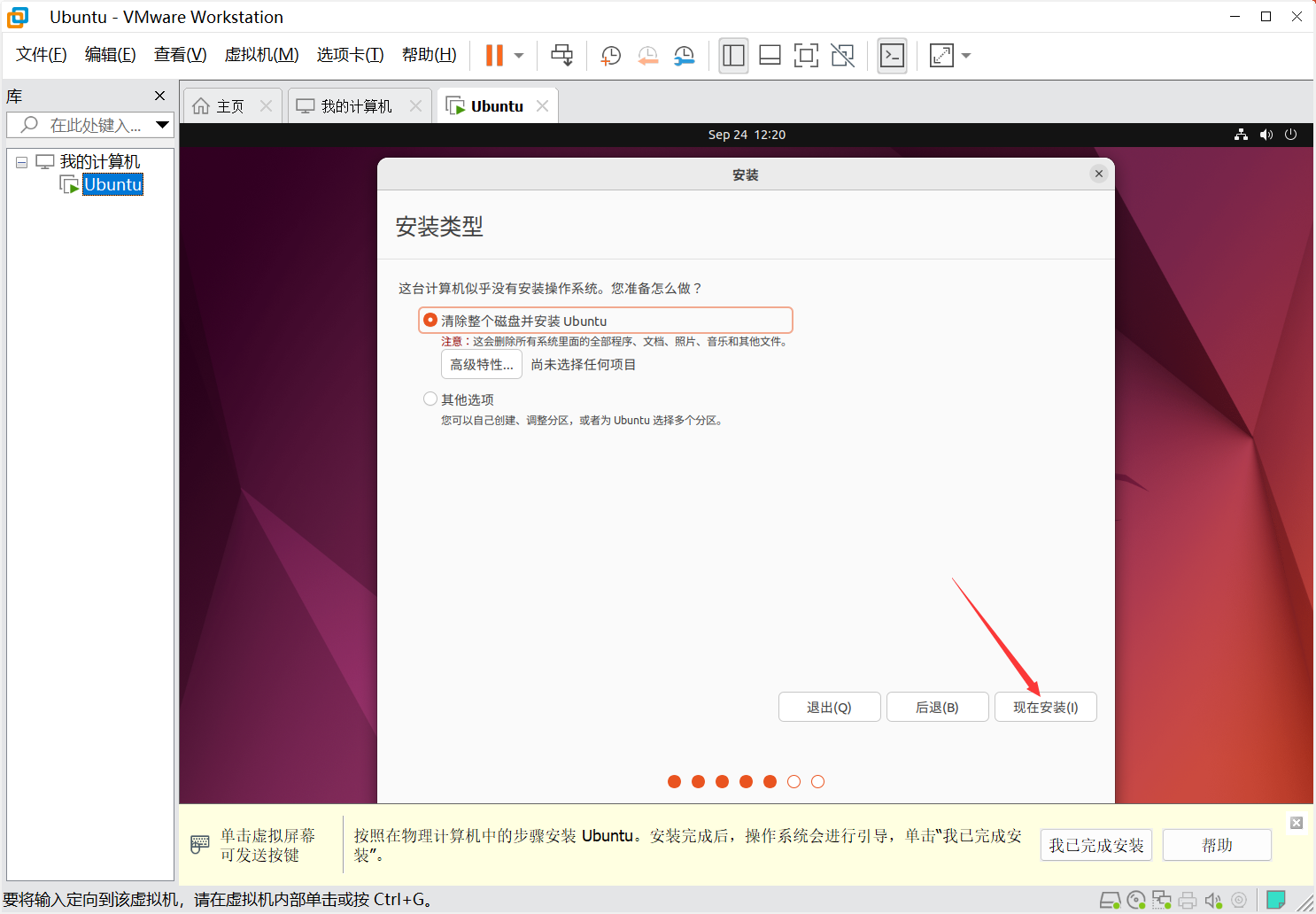Open the snapshot manager

[685, 56]
